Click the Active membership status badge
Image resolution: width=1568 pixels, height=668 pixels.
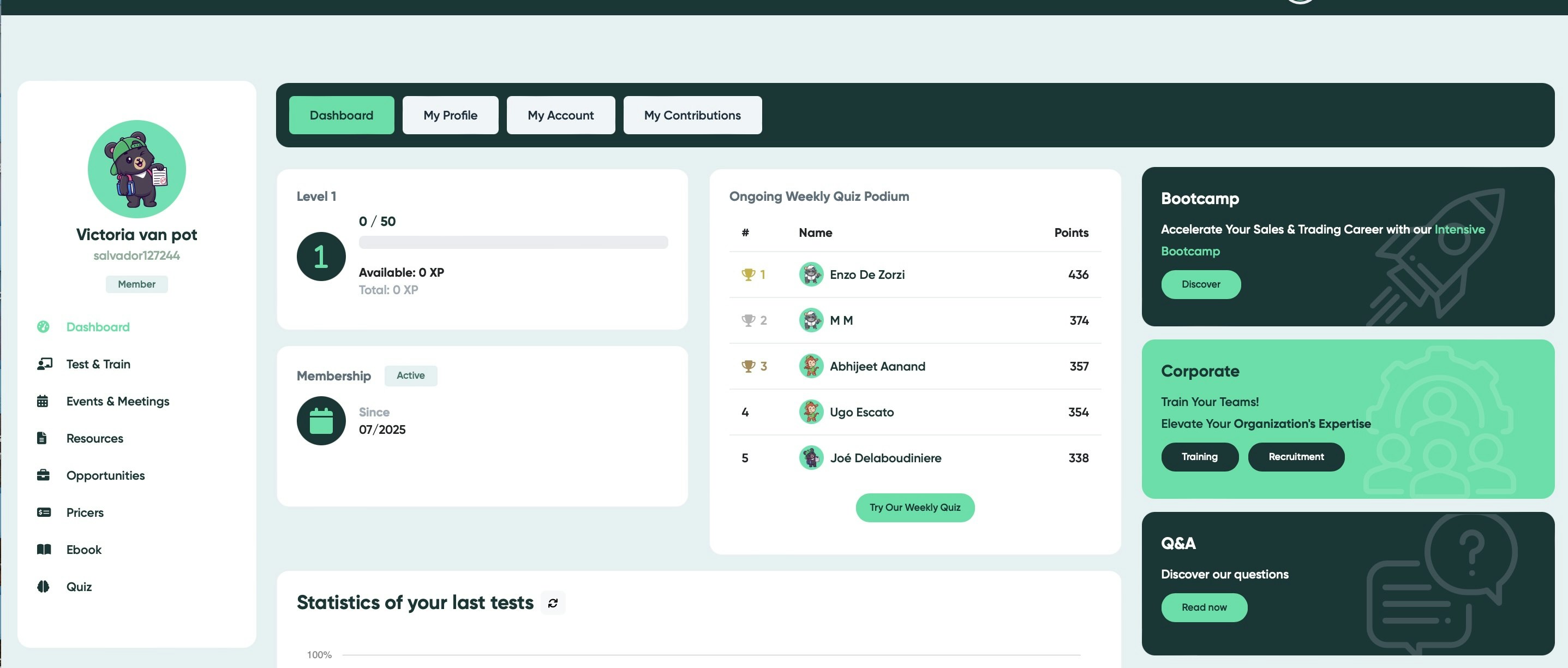click(x=410, y=375)
